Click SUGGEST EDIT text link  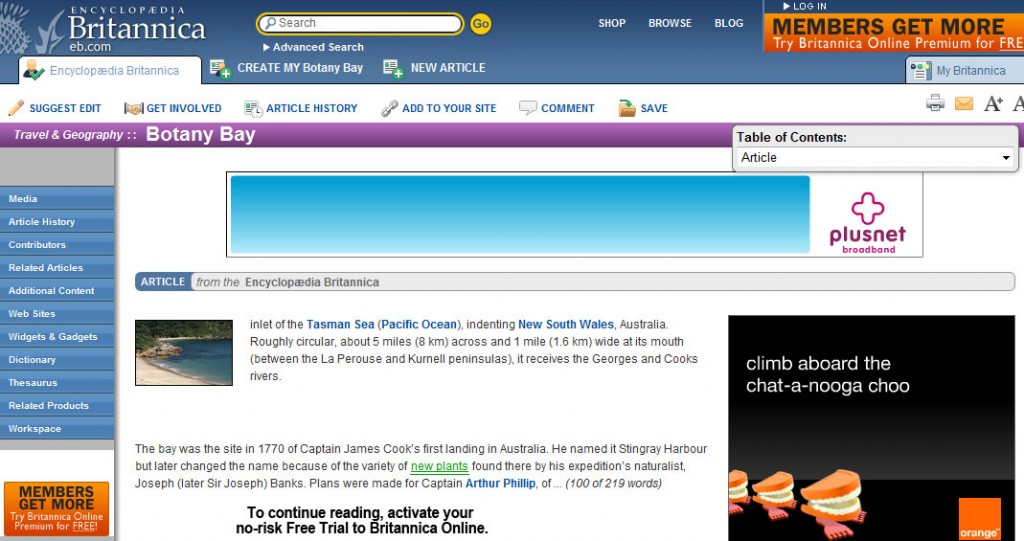65,108
